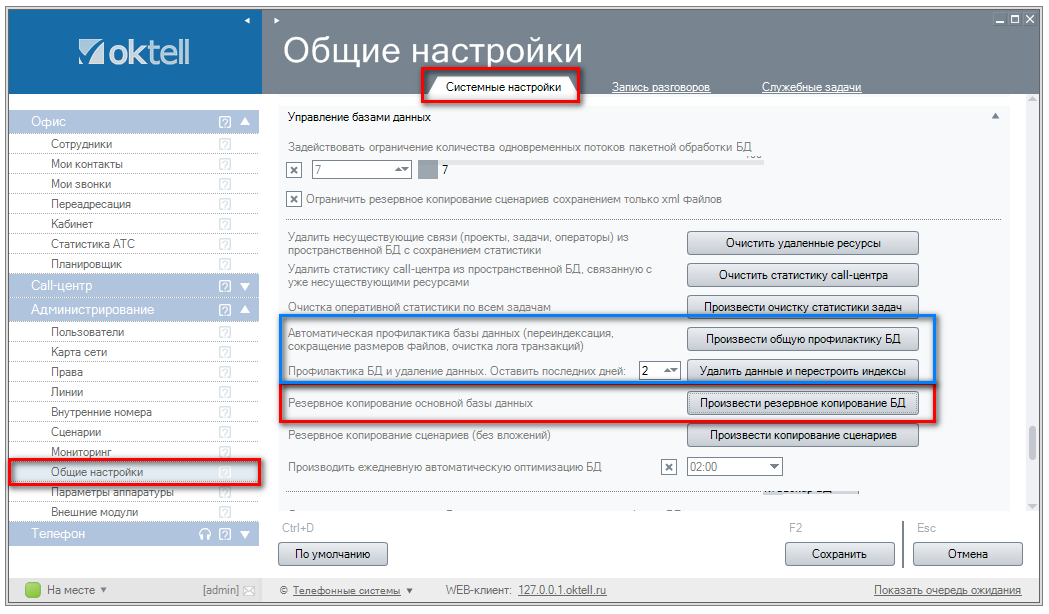The width and height of the screenshot is (1049, 614).
Task: Click the envelope icon next to [admin]
Action: [249, 590]
